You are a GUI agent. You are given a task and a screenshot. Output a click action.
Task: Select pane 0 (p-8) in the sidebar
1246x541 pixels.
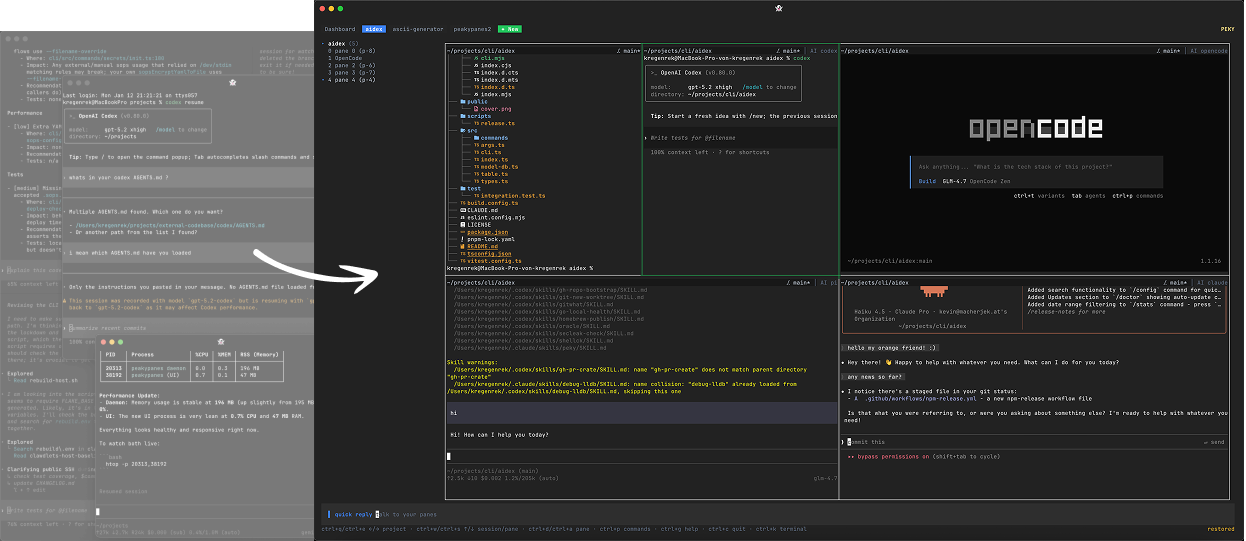(x=351, y=50)
